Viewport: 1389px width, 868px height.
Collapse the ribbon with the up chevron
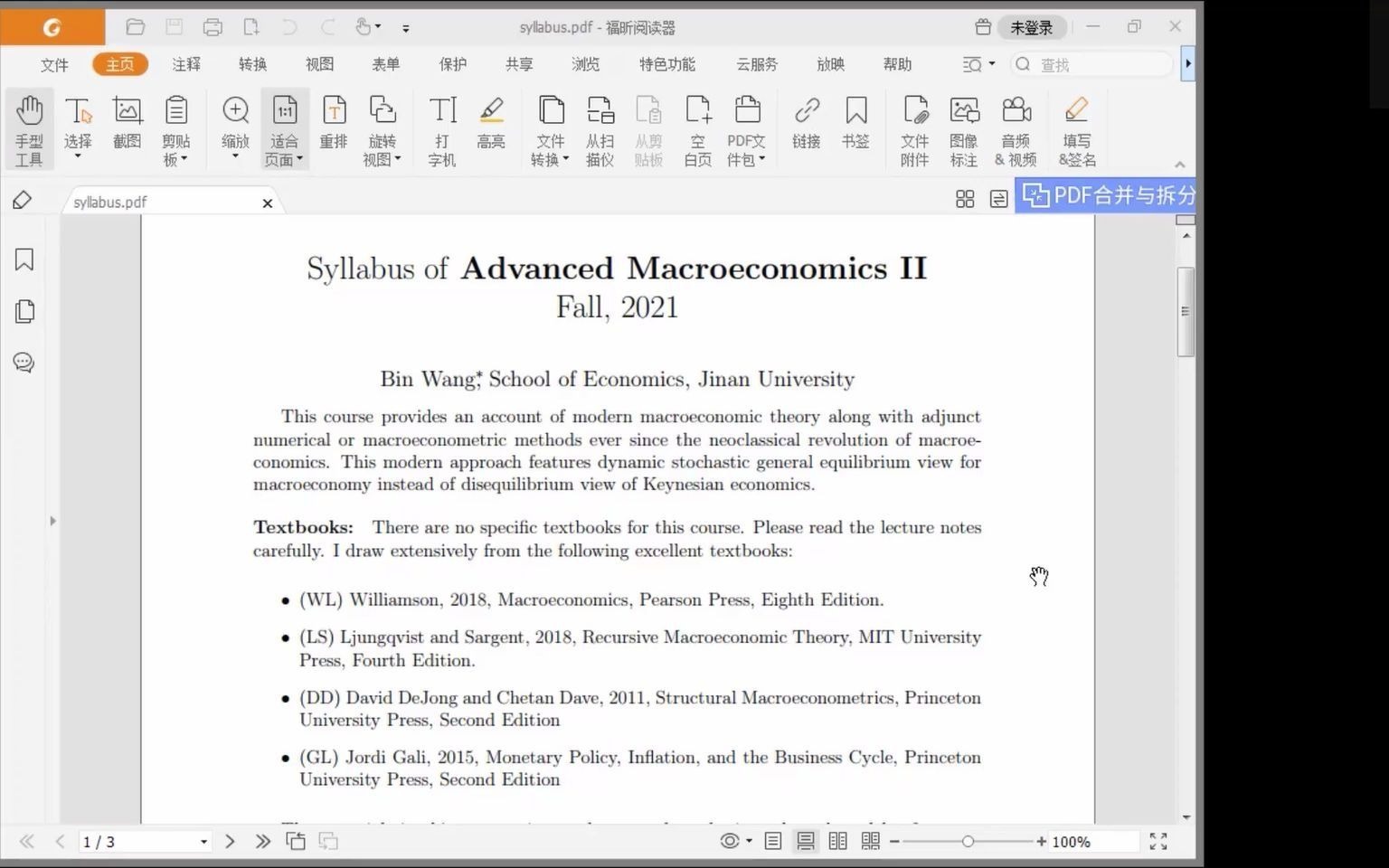coord(1179,165)
